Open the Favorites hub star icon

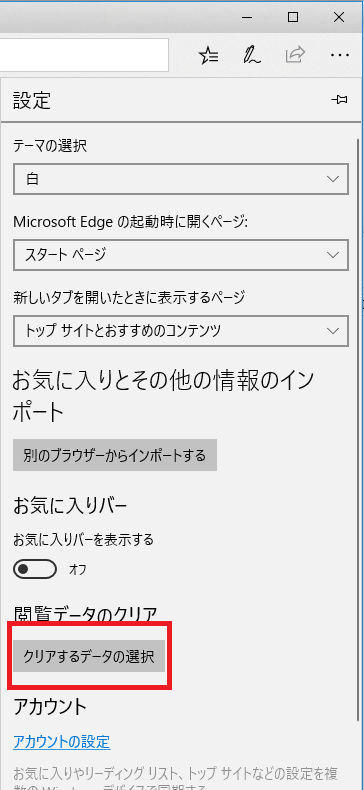tap(208, 55)
